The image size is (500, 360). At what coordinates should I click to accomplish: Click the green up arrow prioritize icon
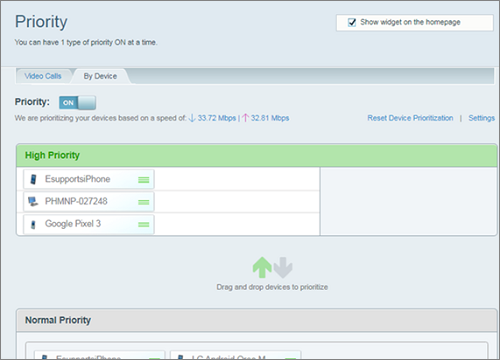[x=262, y=267]
